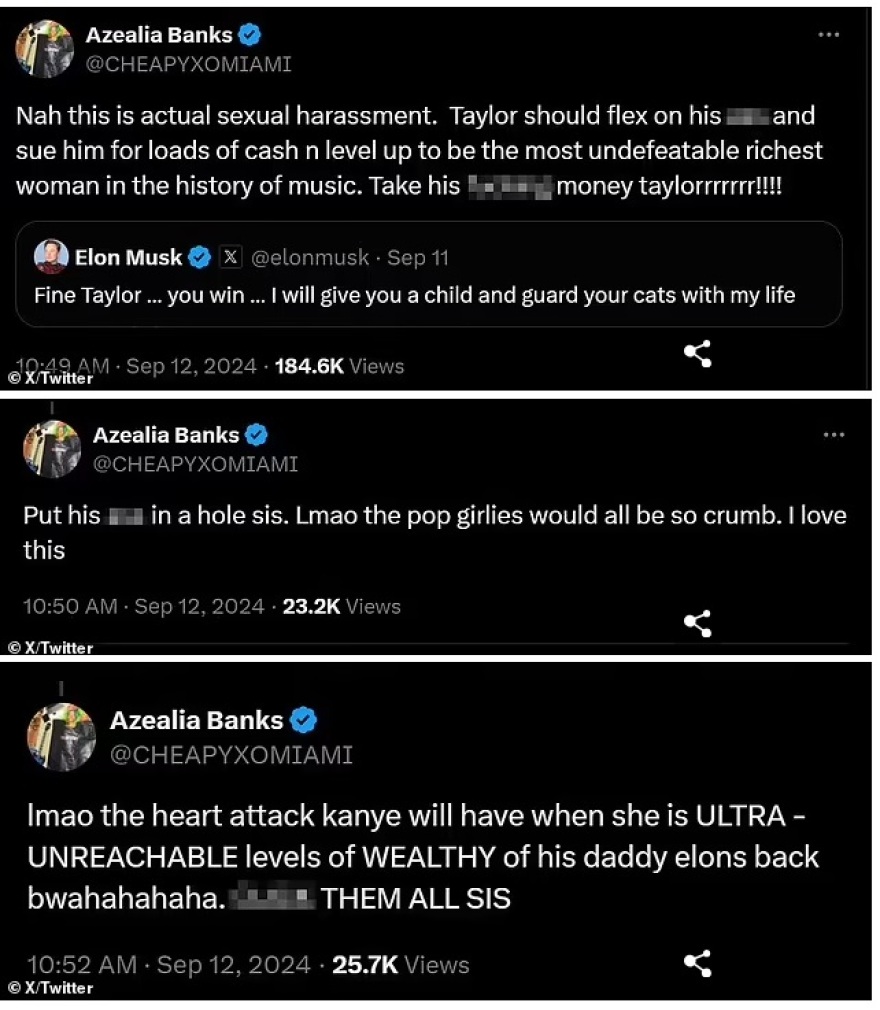
Task: Open the 184.6K Views count
Action: (x=338, y=366)
